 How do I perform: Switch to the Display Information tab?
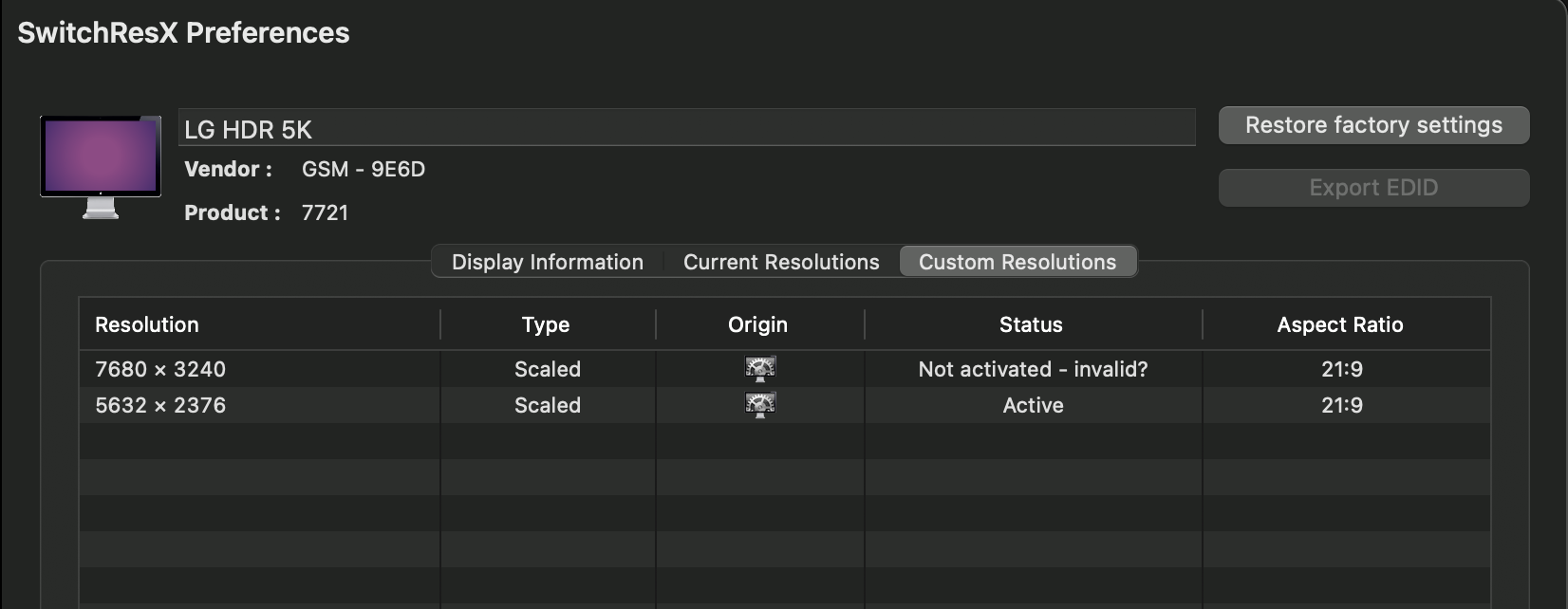click(x=548, y=262)
